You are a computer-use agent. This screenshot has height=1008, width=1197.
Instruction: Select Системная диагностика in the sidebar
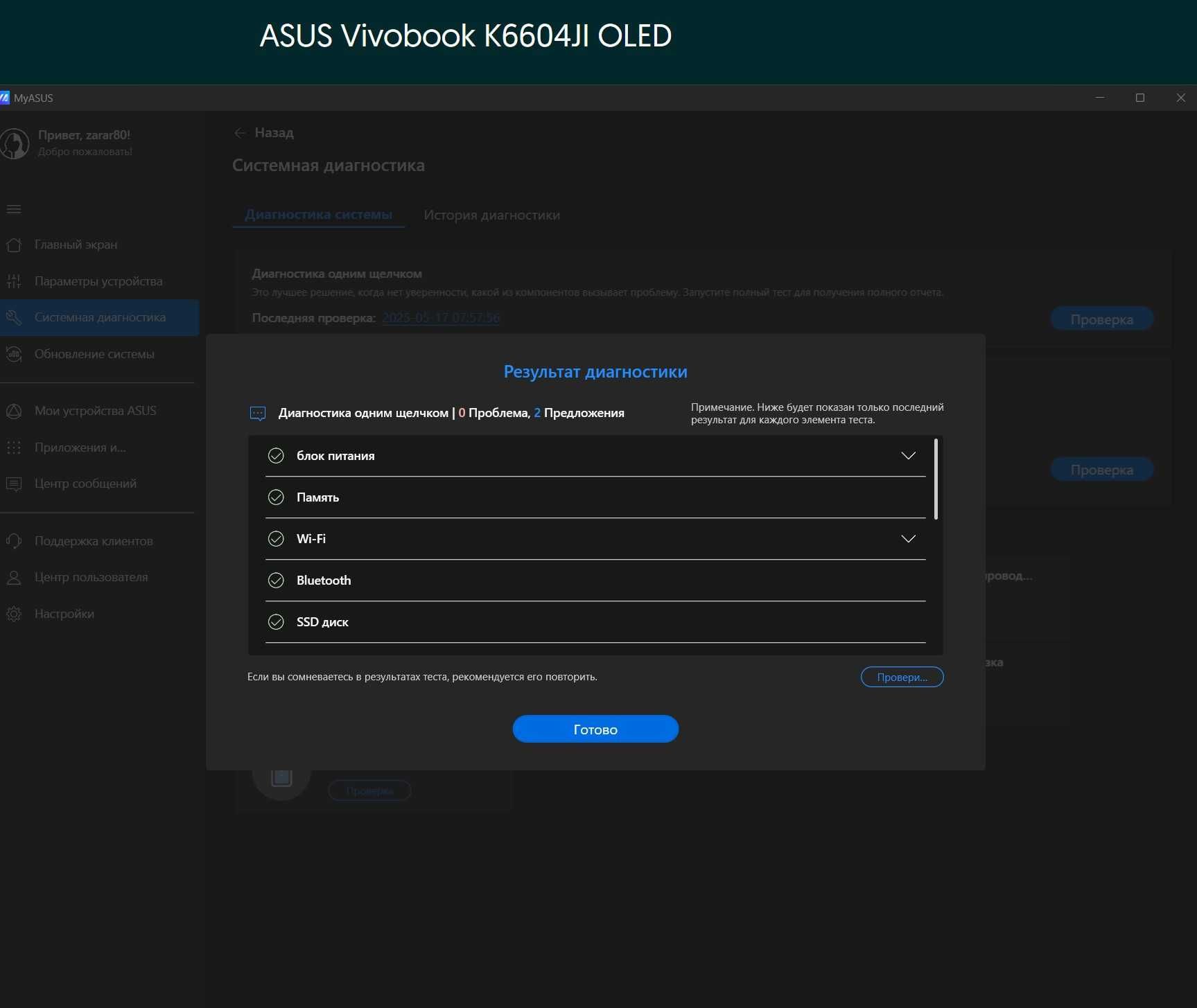(x=99, y=317)
